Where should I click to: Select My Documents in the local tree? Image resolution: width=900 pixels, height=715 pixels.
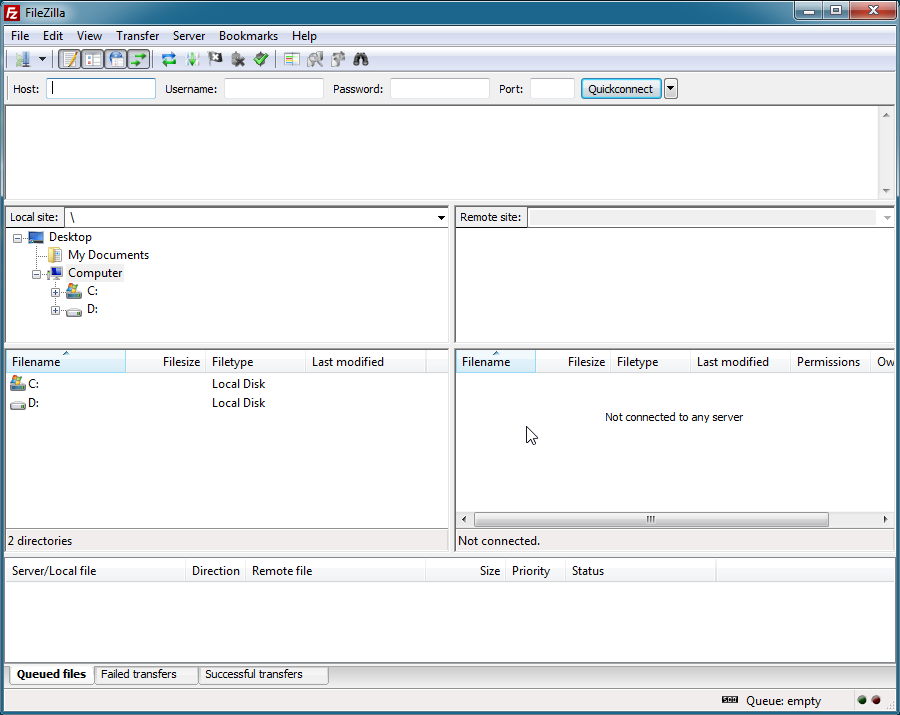pyautogui.click(x=108, y=255)
